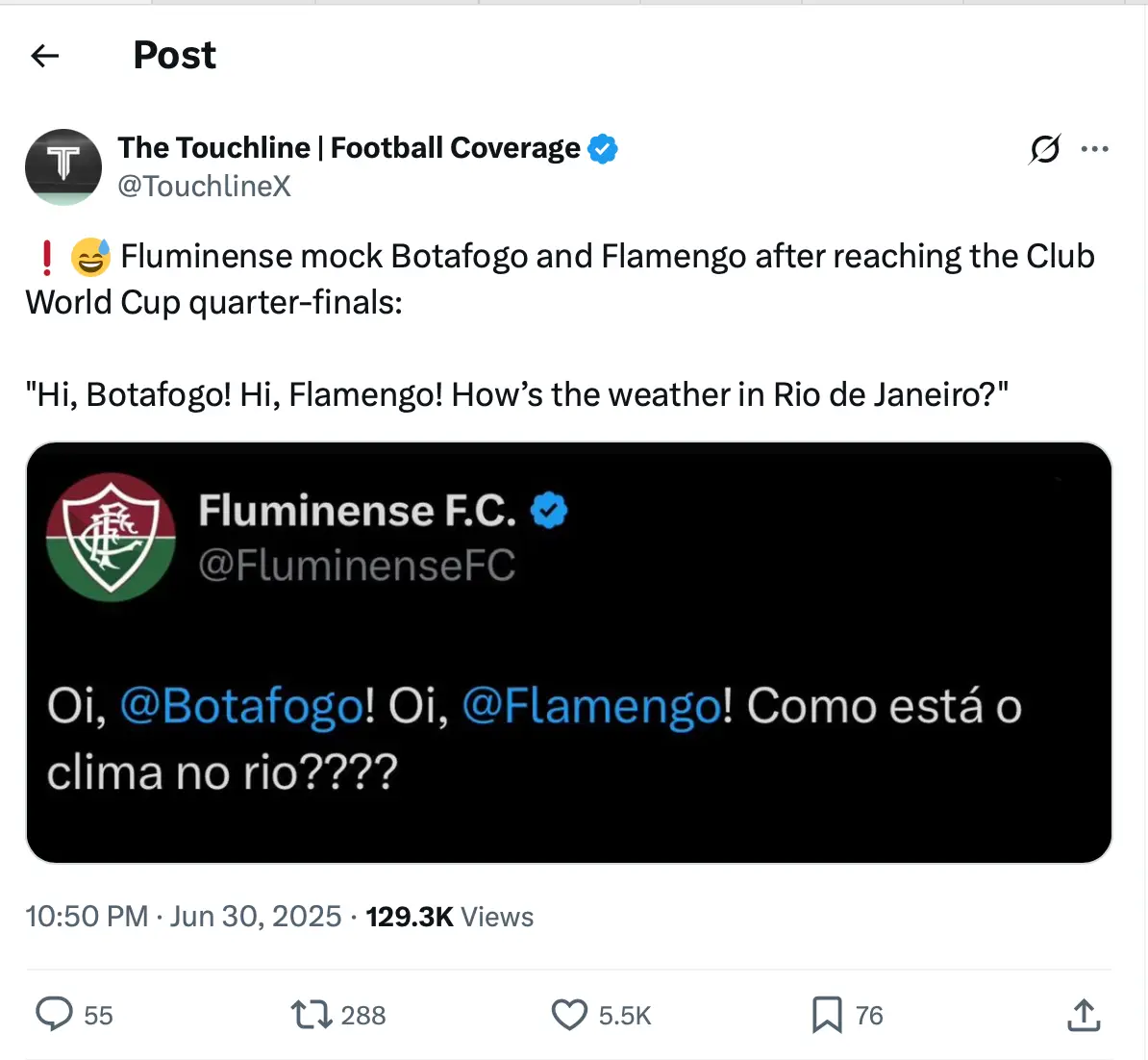
Task: Open the 129.3K Views details
Action: (x=450, y=916)
